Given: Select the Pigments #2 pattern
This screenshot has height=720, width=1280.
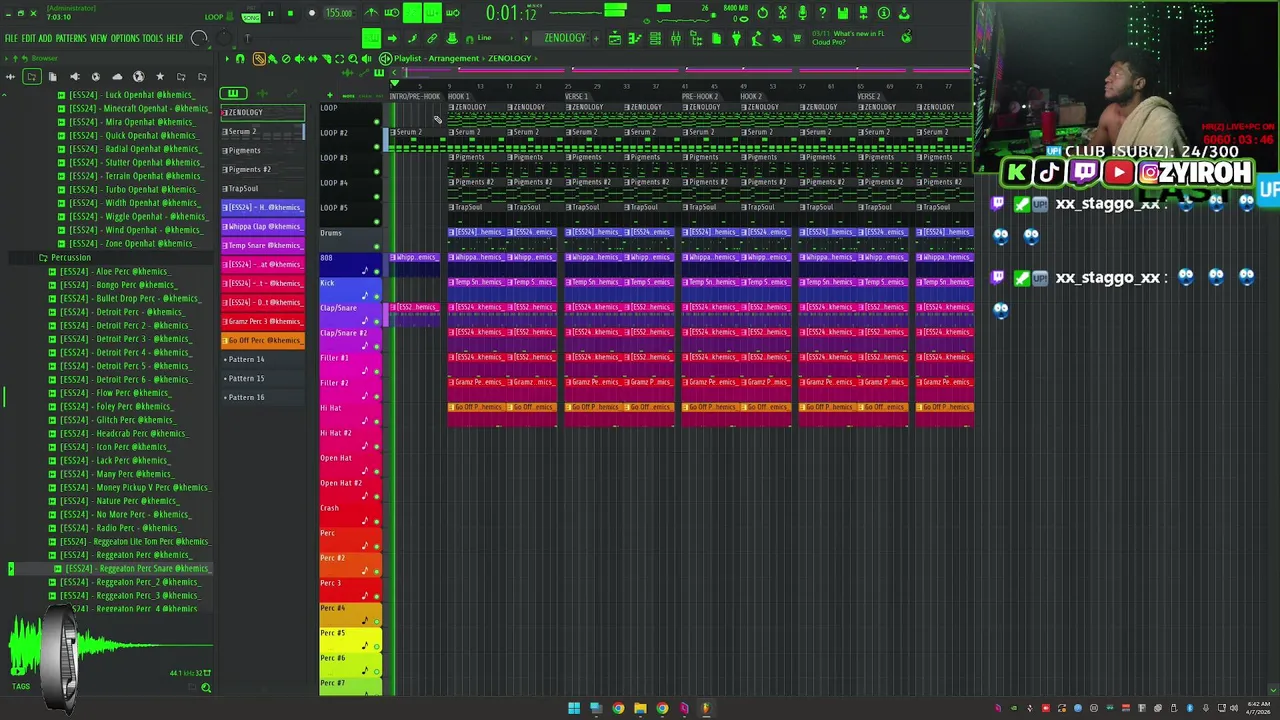Looking at the screenshot, I should click(x=262, y=169).
